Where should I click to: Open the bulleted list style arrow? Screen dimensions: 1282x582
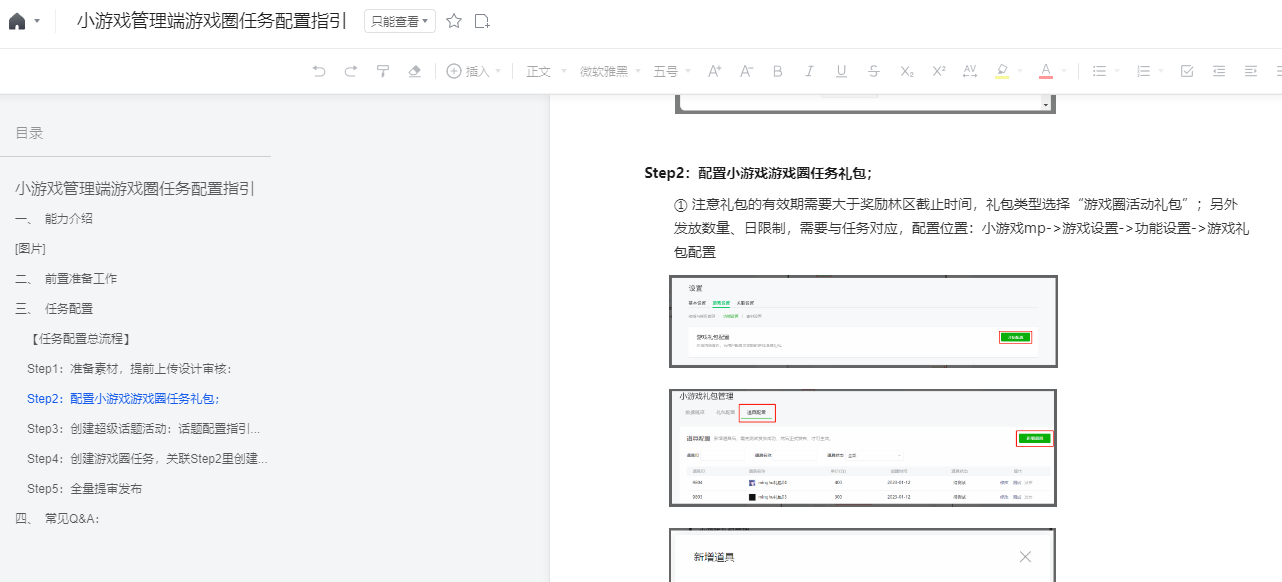tap(1118, 71)
